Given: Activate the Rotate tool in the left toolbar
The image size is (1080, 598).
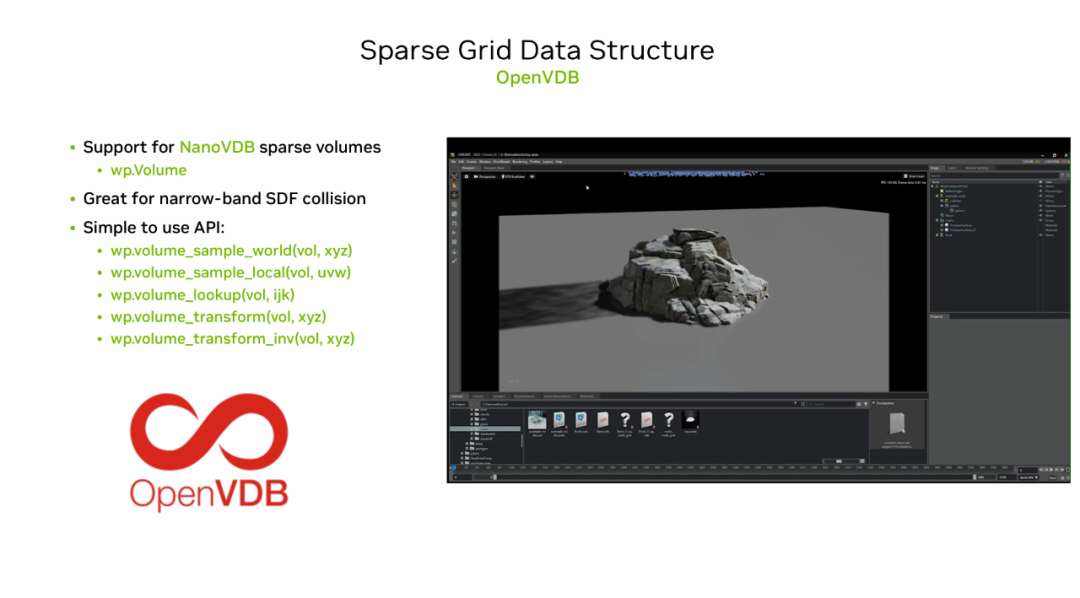Looking at the screenshot, I should (x=455, y=205).
